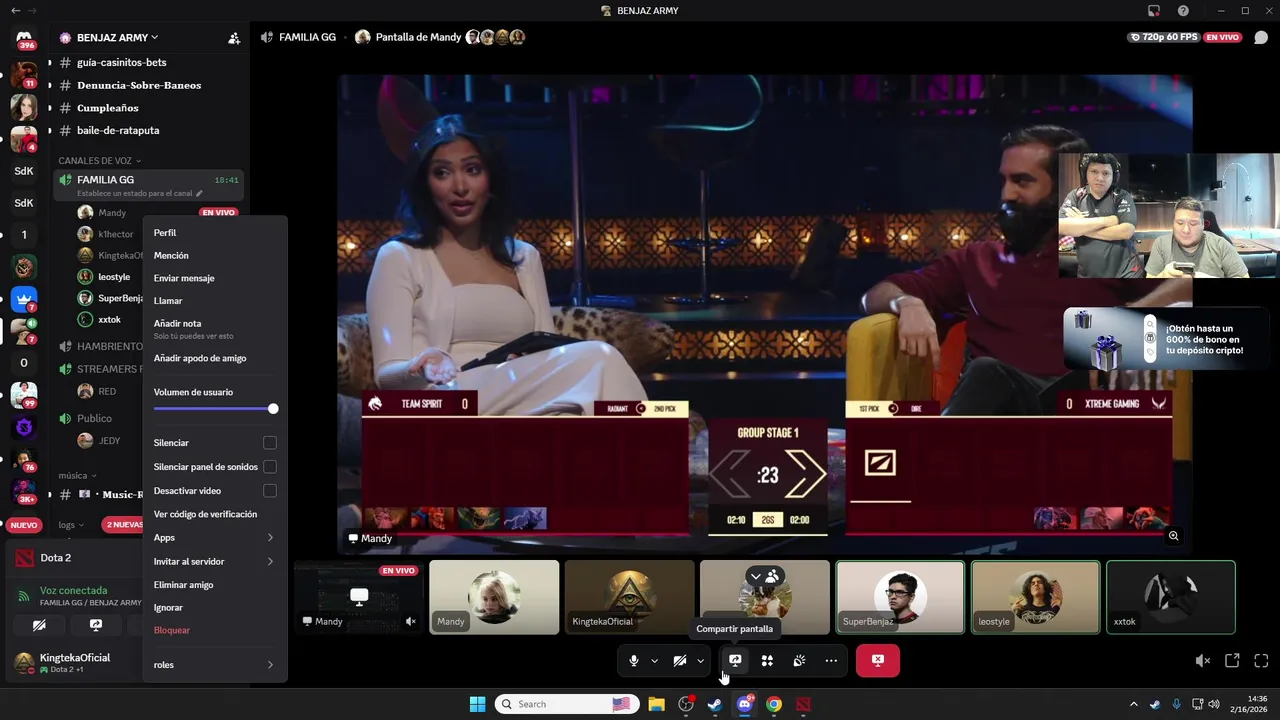This screenshot has height=720, width=1280.
Task: Open the three-dots more options in call controls
Action: point(831,661)
